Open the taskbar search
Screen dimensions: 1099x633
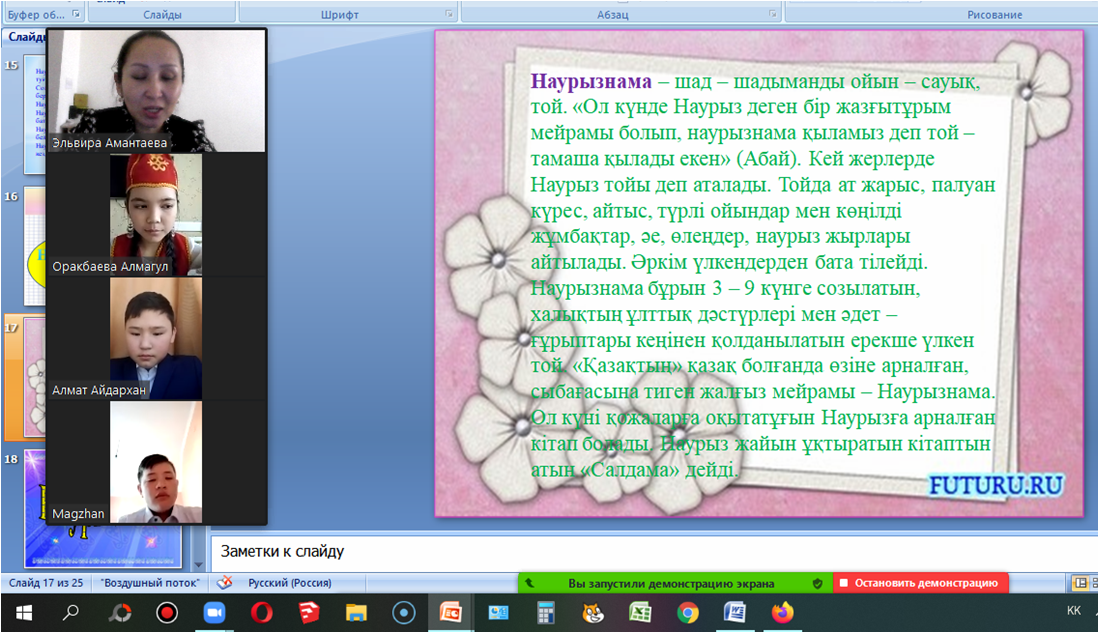pos(71,612)
